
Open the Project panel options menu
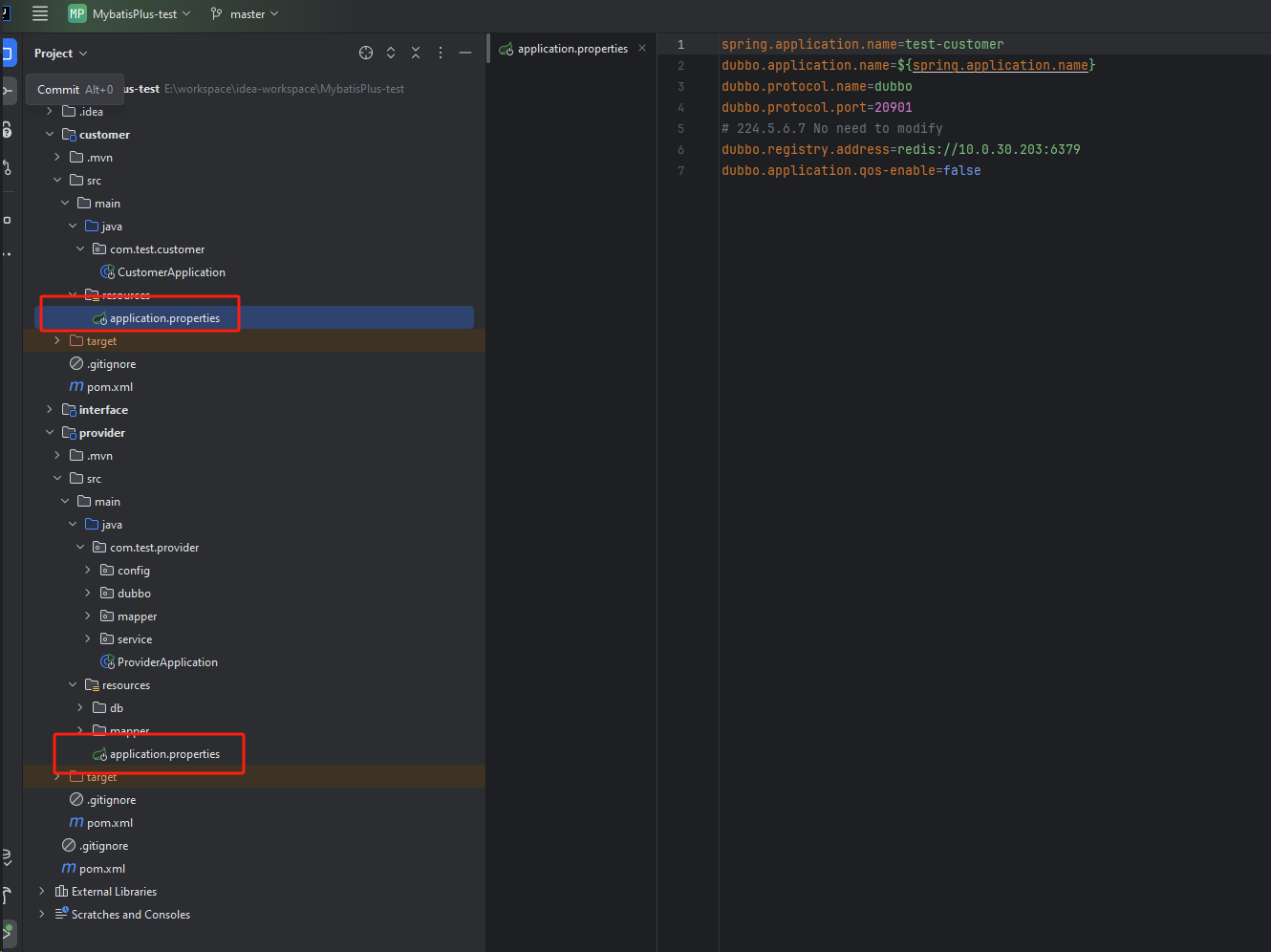pos(441,53)
